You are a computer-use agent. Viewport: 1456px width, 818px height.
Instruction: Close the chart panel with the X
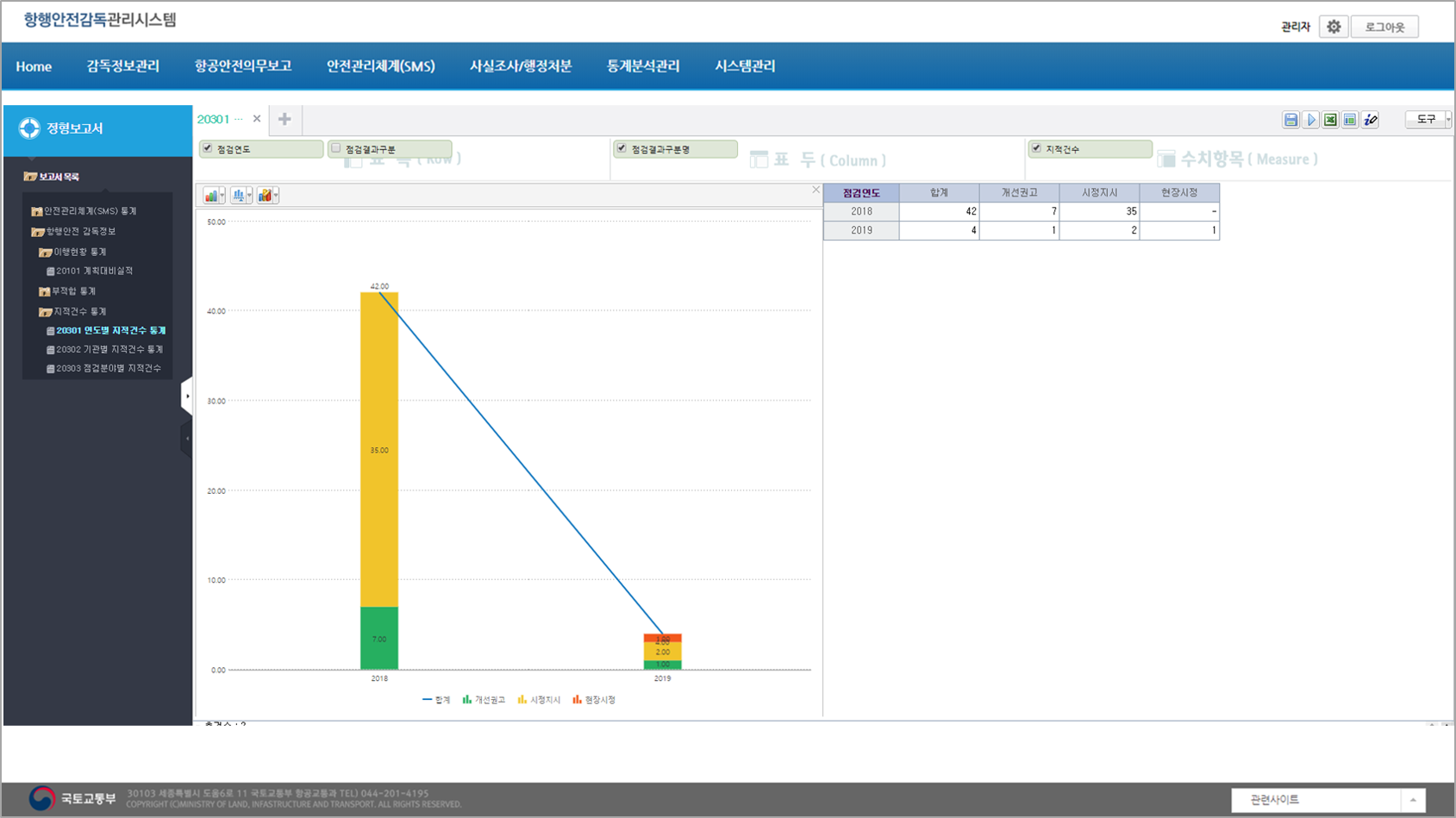(815, 190)
